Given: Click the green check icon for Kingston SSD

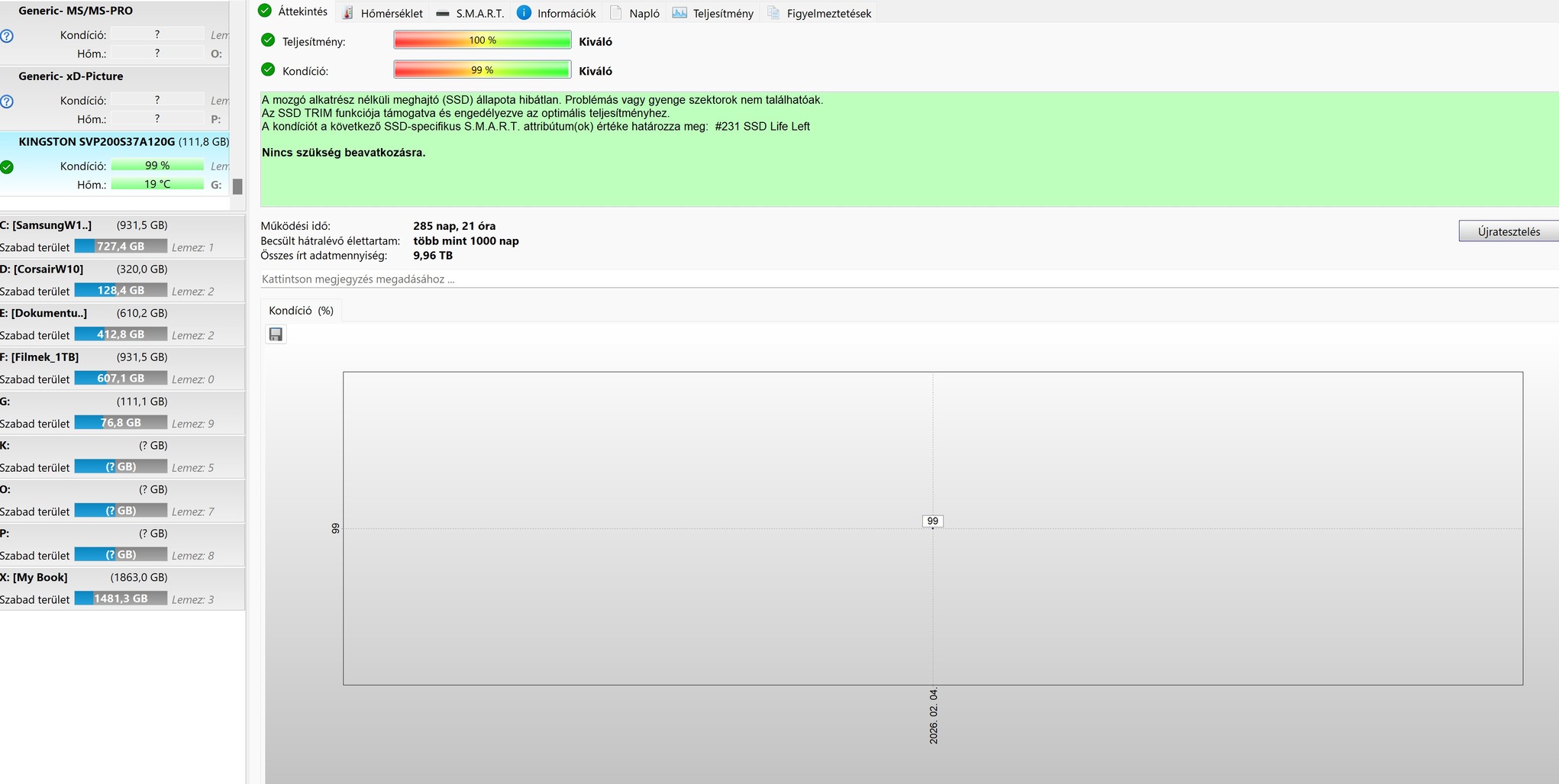Looking at the screenshot, I should tap(7, 166).
